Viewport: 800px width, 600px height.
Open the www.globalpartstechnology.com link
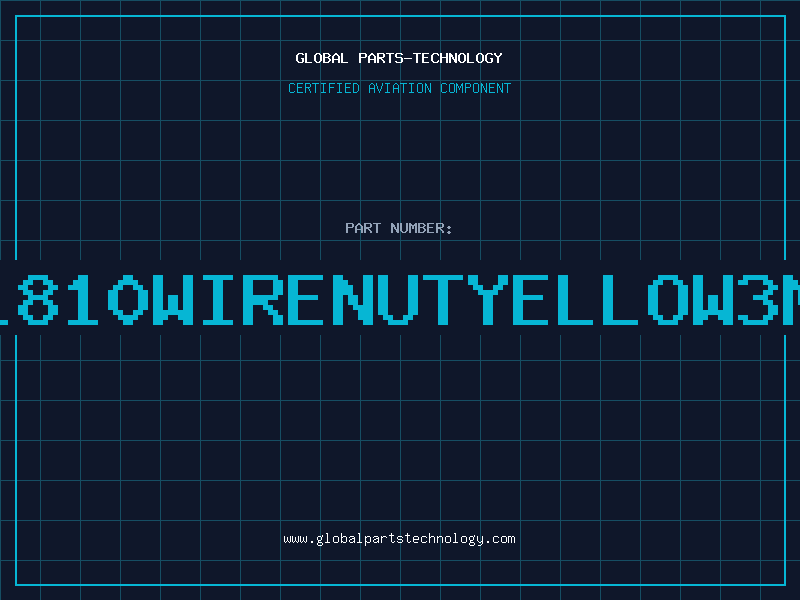click(399, 539)
